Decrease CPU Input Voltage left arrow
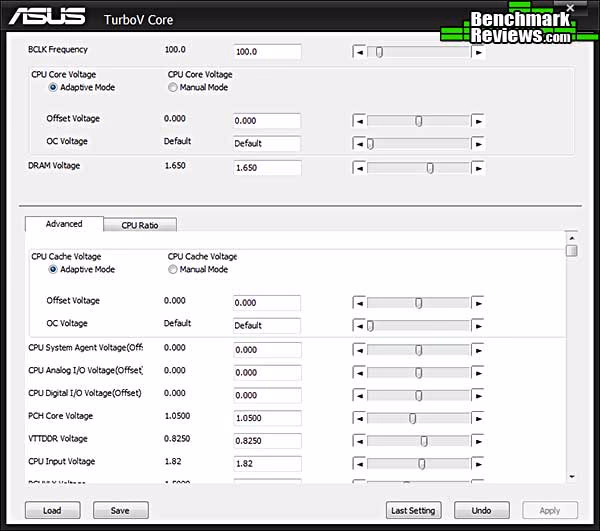Image resolution: width=600 pixels, height=531 pixels. point(359,464)
